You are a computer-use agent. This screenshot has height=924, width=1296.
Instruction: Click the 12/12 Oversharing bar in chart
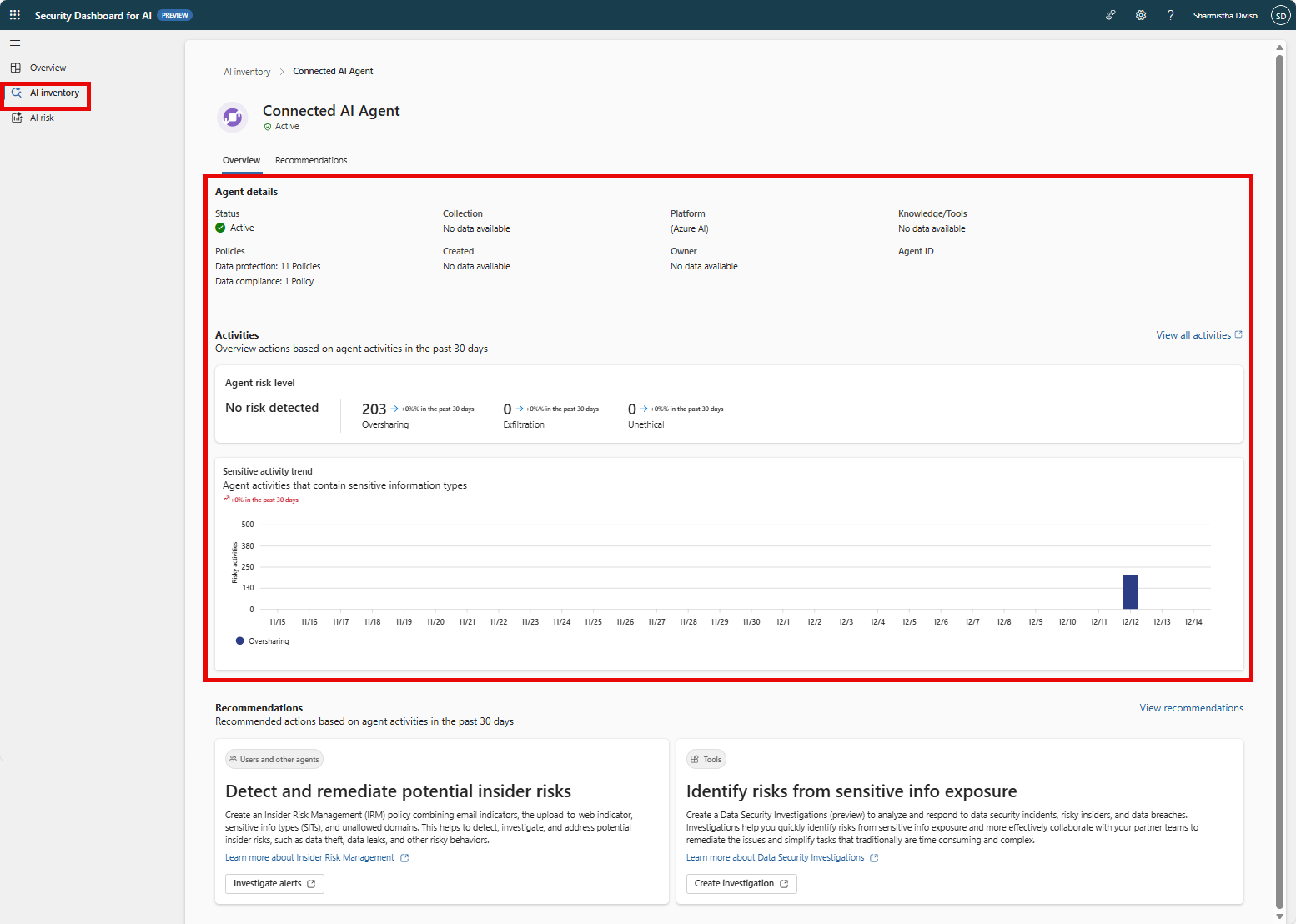1130,592
